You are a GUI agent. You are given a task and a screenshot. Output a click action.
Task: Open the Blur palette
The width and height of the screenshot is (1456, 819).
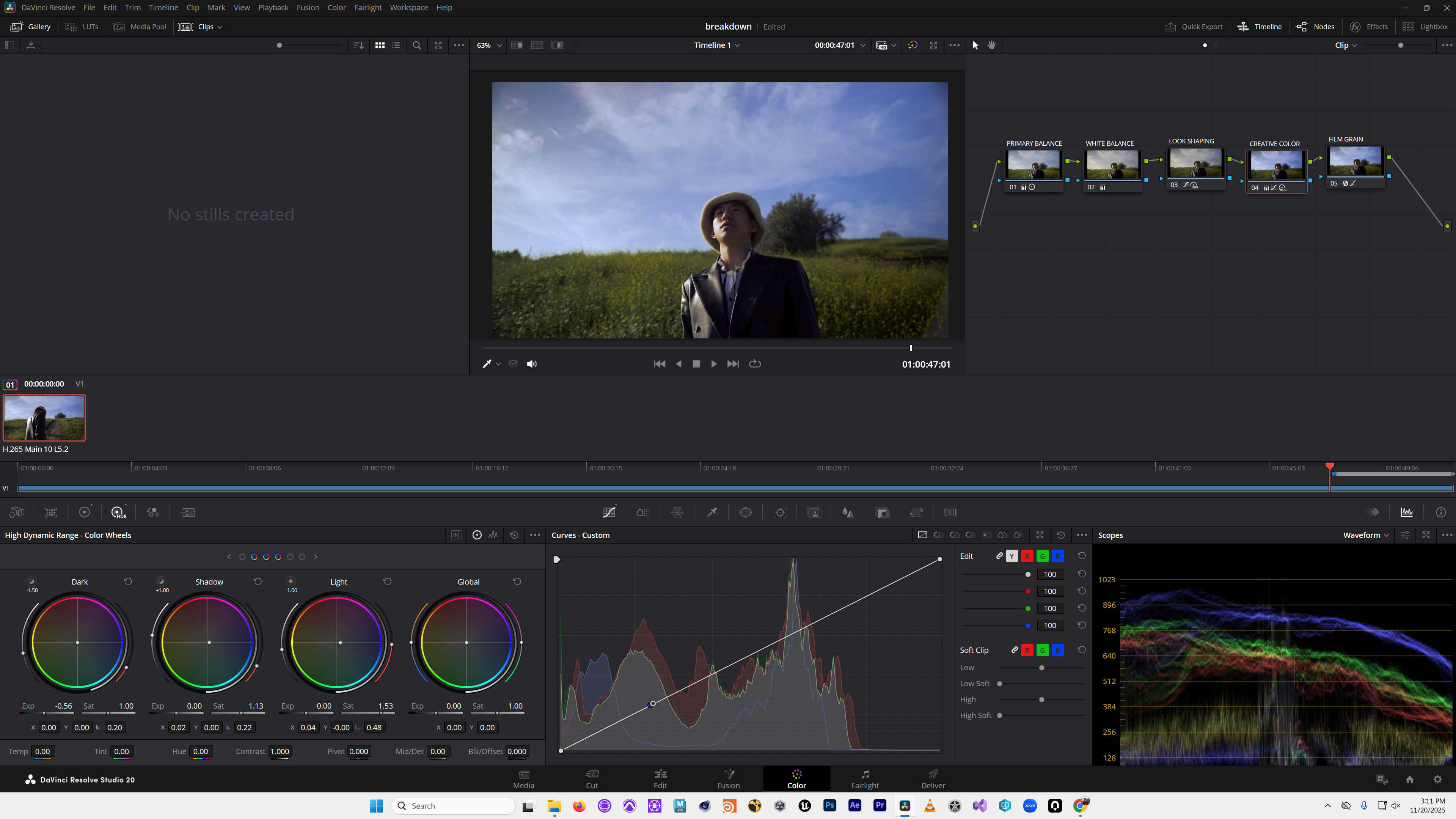coord(847,512)
